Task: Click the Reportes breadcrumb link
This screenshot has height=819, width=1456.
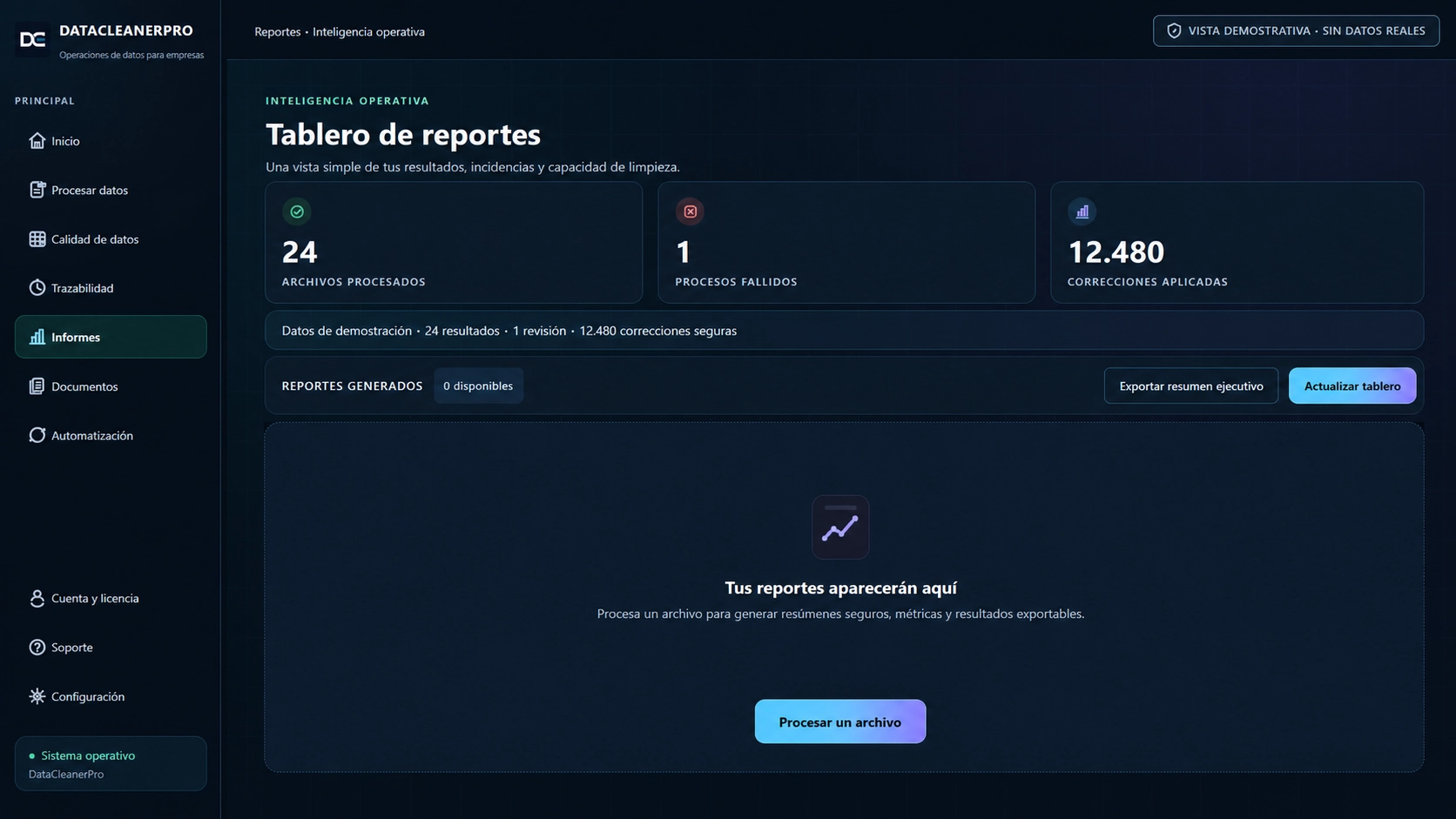Action: [x=277, y=32]
